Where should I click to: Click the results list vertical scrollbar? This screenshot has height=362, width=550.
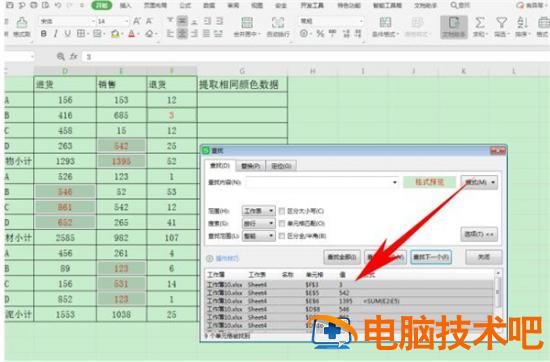(x=498, y=301)
